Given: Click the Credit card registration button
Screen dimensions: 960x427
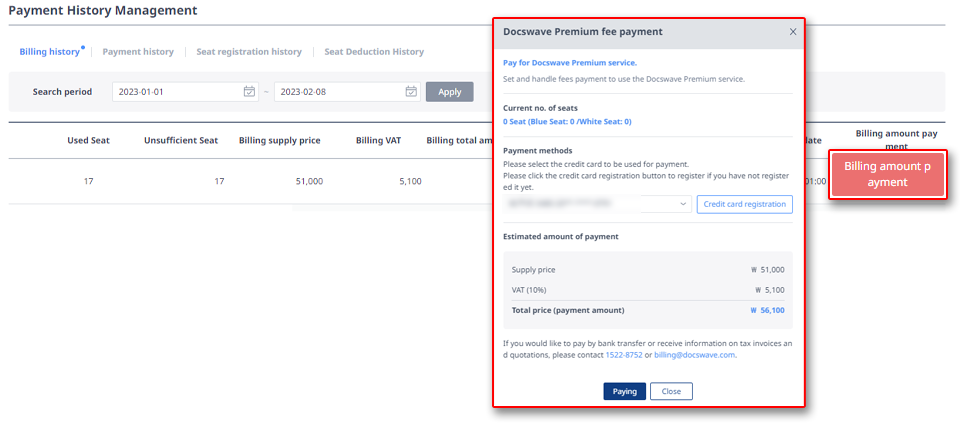Looking at the screenshot, I should click(744, 205).
